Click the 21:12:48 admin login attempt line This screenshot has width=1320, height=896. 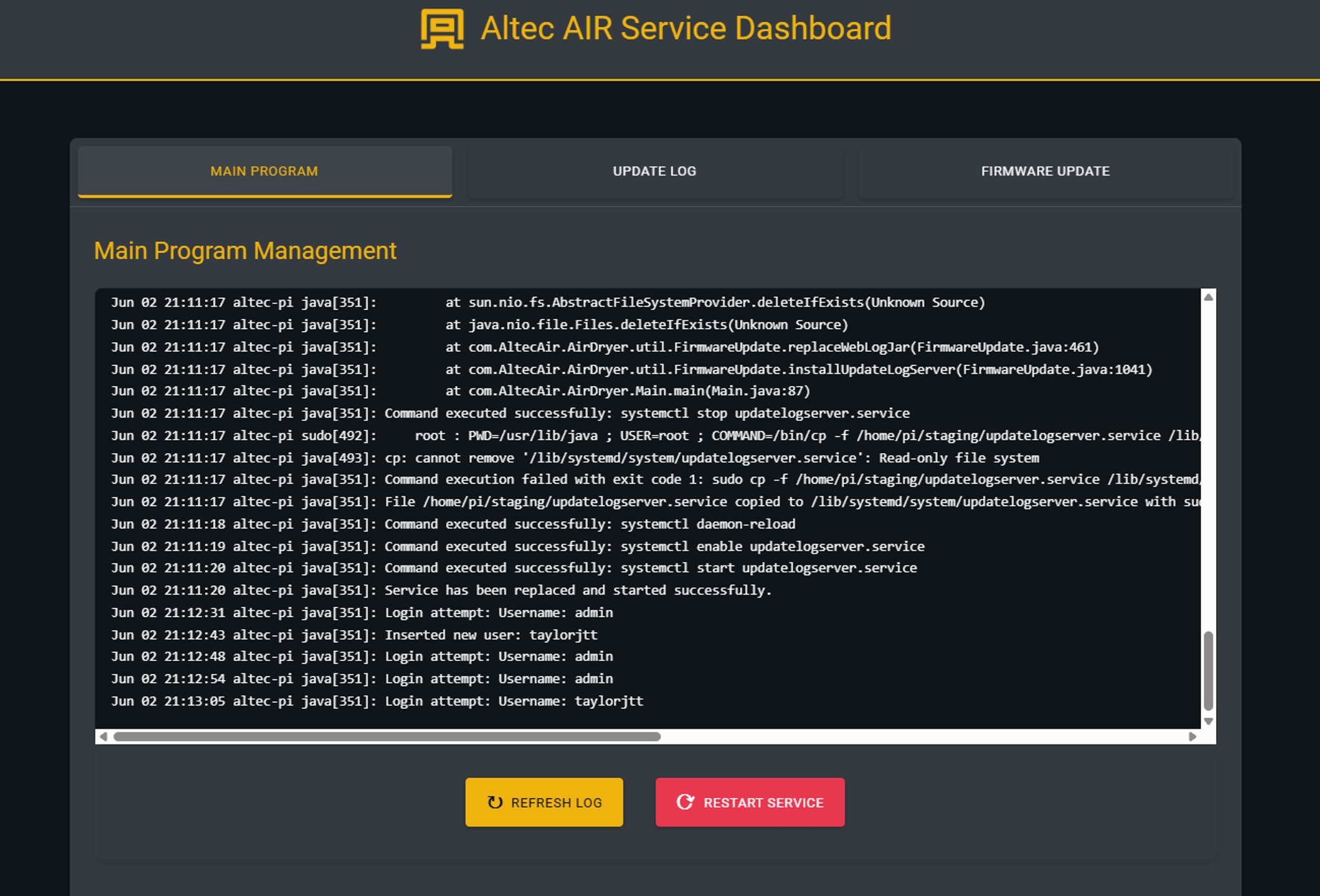tap(362, 657)
